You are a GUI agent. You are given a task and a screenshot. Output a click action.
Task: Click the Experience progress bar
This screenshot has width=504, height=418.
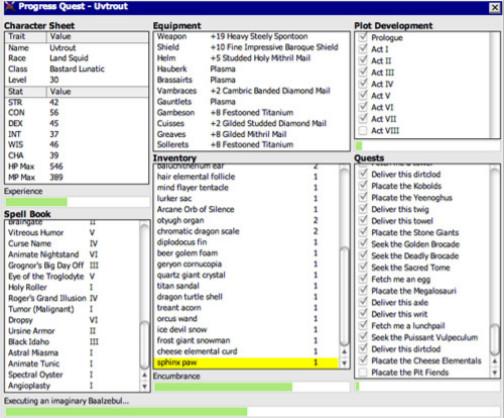pyautogui.click(x=77, y=202)
